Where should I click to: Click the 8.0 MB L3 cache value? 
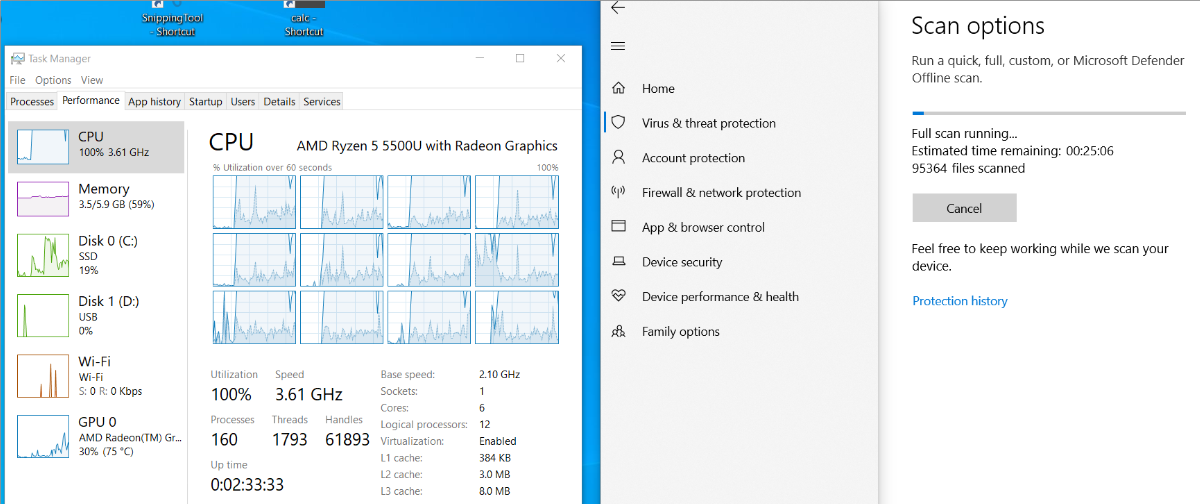coord(495,491)
